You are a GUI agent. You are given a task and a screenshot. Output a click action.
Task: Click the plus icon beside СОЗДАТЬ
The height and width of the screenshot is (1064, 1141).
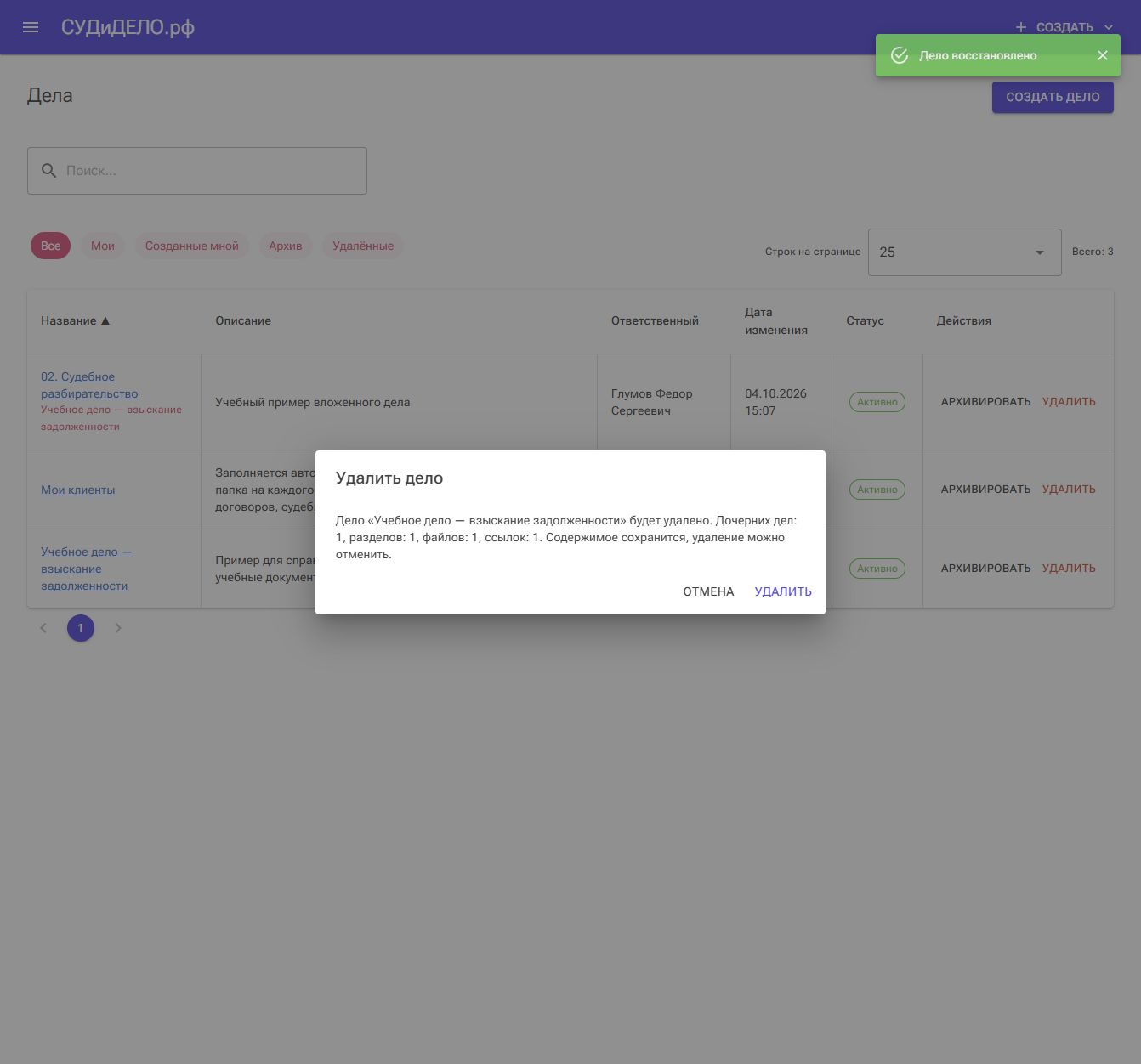(1021, 27)
